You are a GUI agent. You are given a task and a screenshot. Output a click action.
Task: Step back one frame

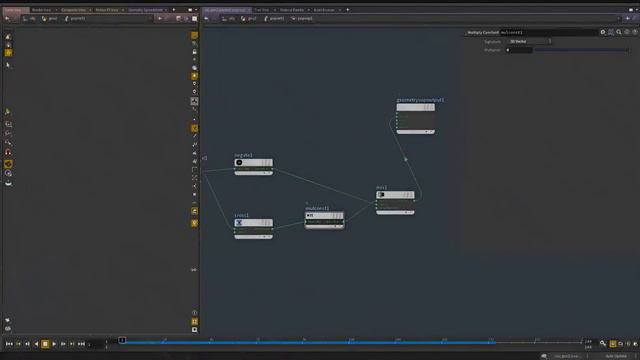coord(27,344)
